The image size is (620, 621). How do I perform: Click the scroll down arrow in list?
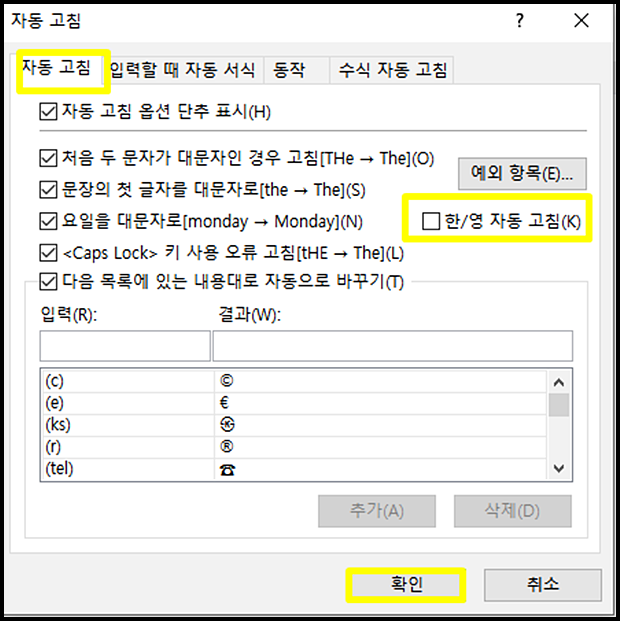[x=559, y=468]
